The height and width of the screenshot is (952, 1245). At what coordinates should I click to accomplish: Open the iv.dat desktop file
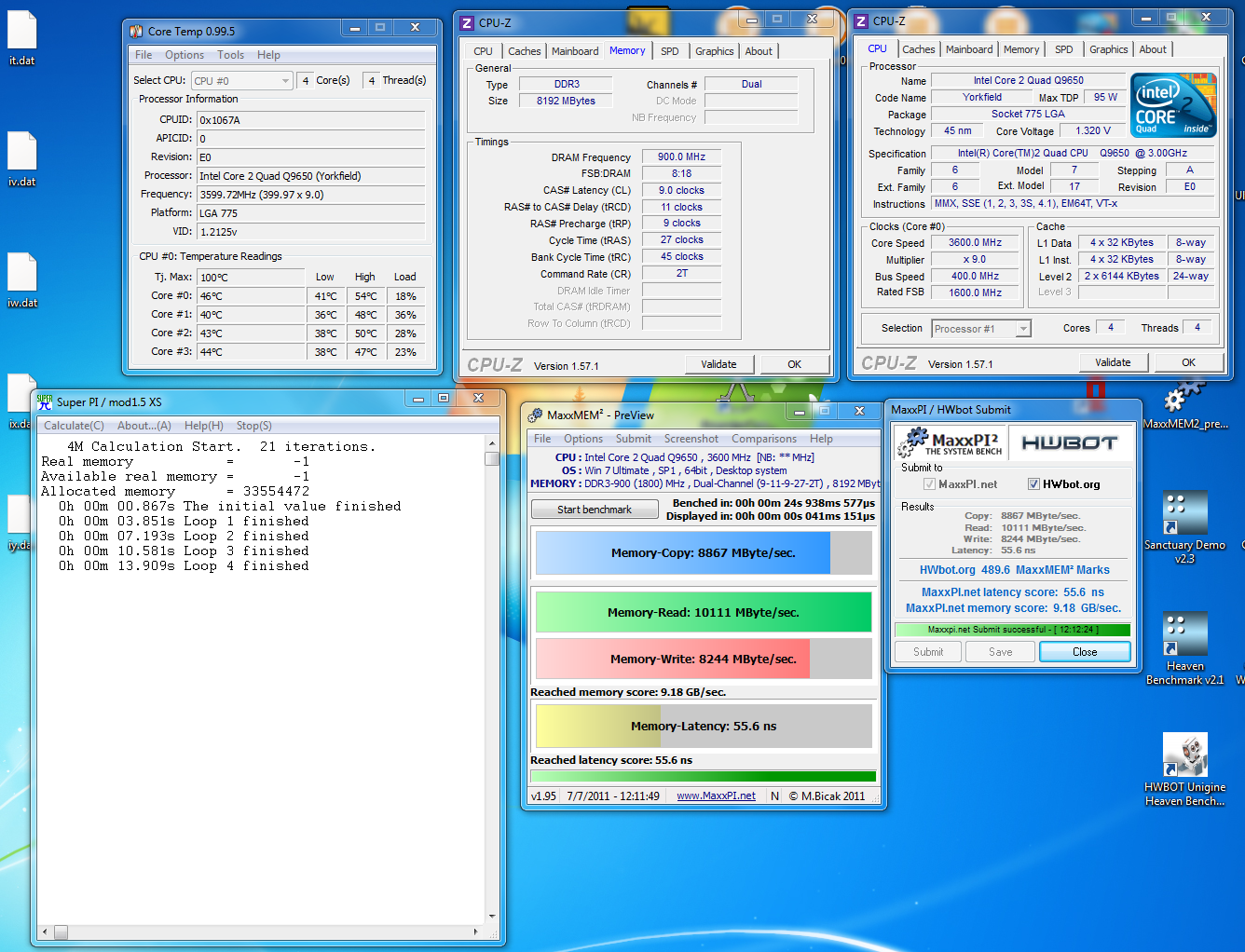(22, 158)
